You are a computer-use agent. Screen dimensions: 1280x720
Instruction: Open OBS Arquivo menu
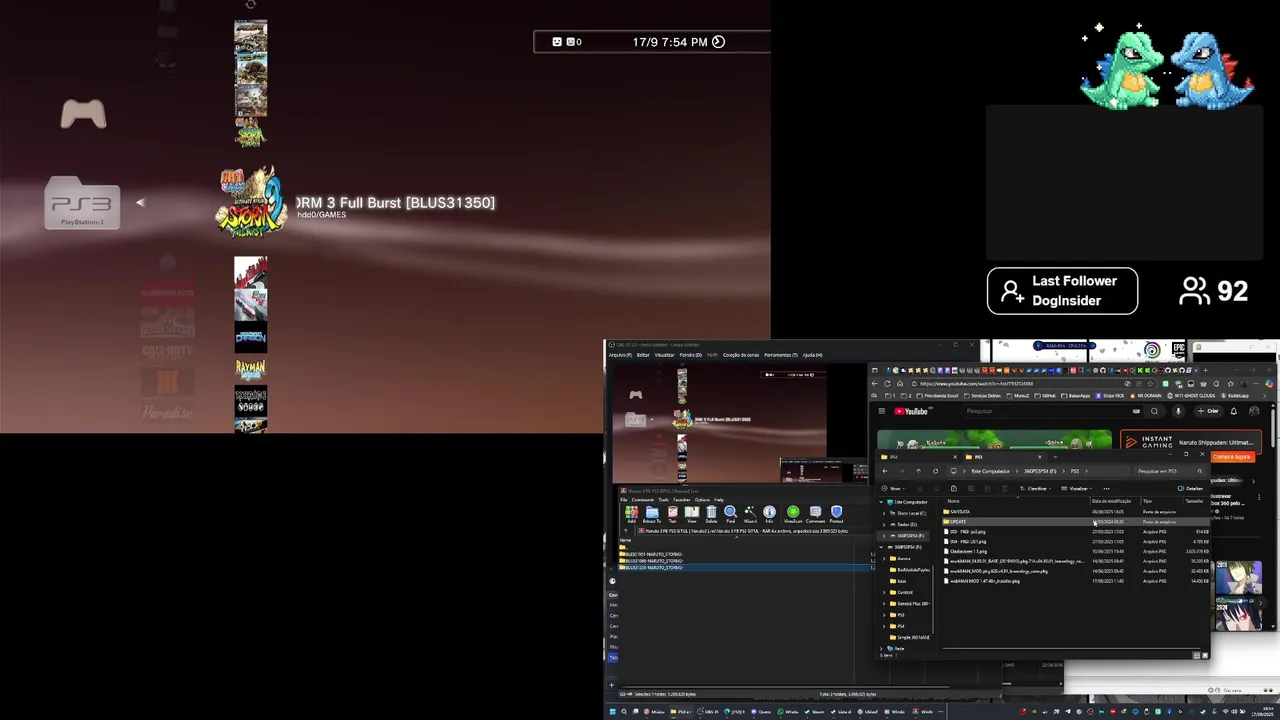(x=620, y=355)
